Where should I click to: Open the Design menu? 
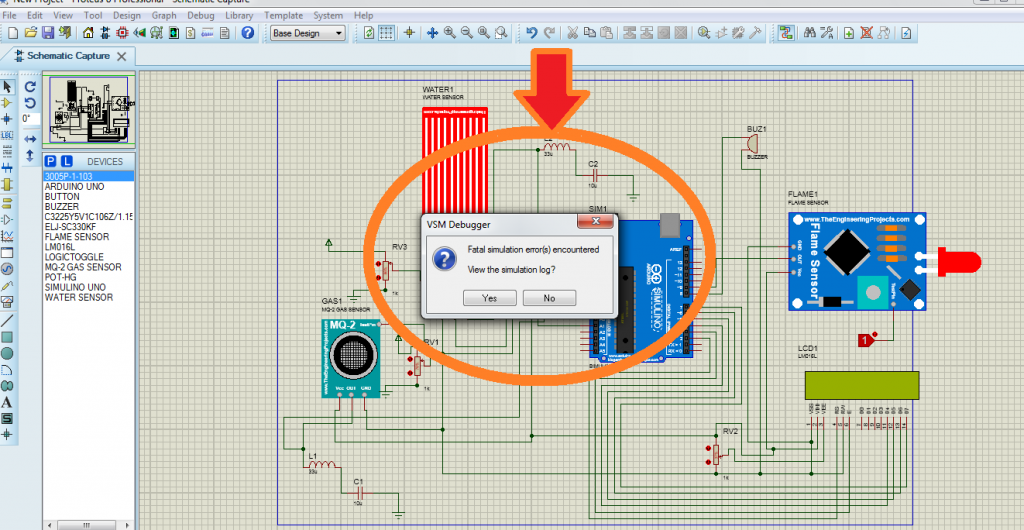click(x=127, y=15)
